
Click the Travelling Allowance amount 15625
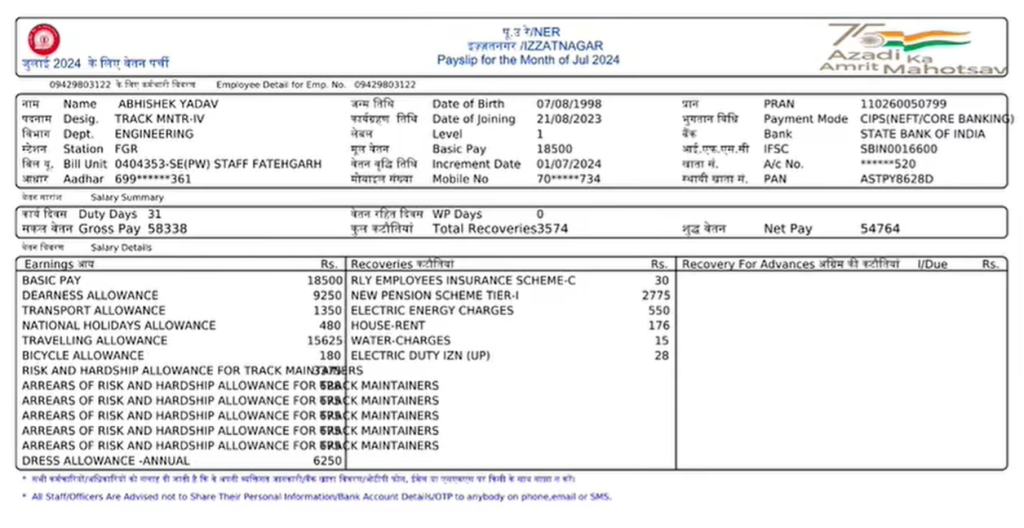click(x=325, y=340)
